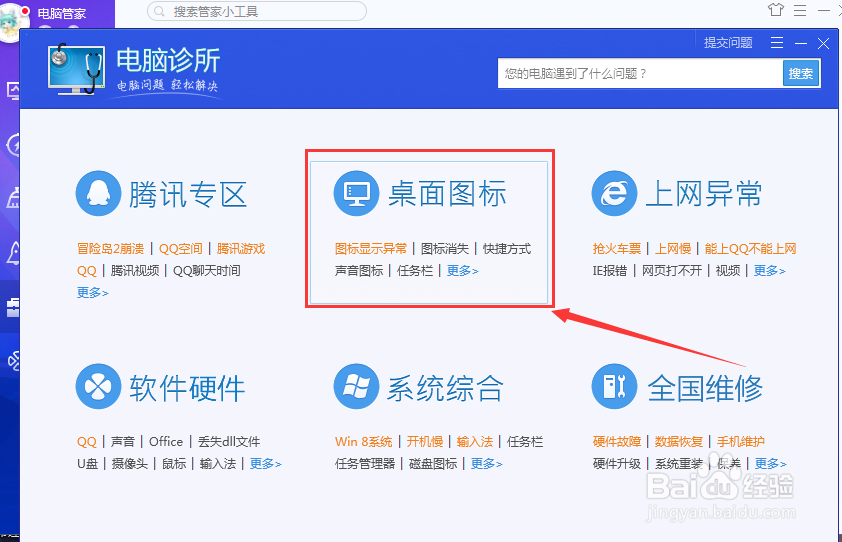Image resolution: width=842 pixels, height=542 pixels.
Task: Open the menu icon in 电脑管家 title bar
Action: tap(800, 10)
